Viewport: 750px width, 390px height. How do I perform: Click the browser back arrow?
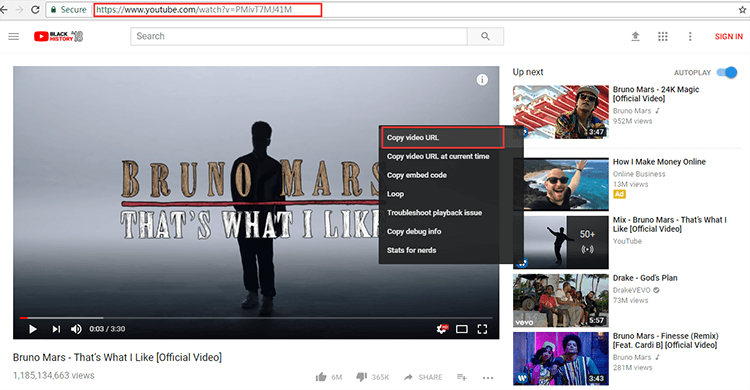click(x=3, y=10)
